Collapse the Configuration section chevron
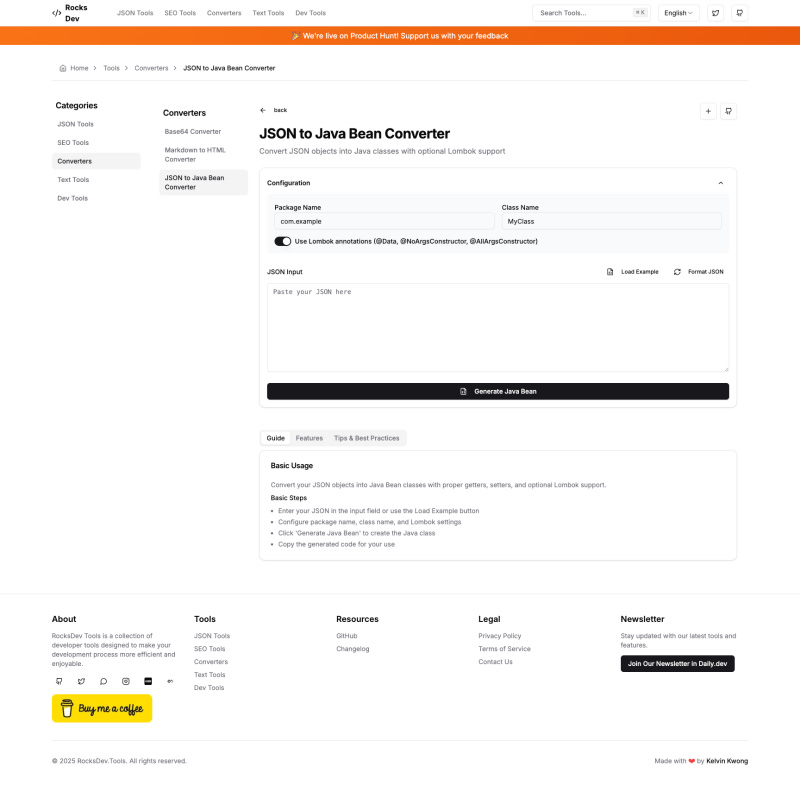The width and height of the screenshot is (800, 785). [721, 183]
